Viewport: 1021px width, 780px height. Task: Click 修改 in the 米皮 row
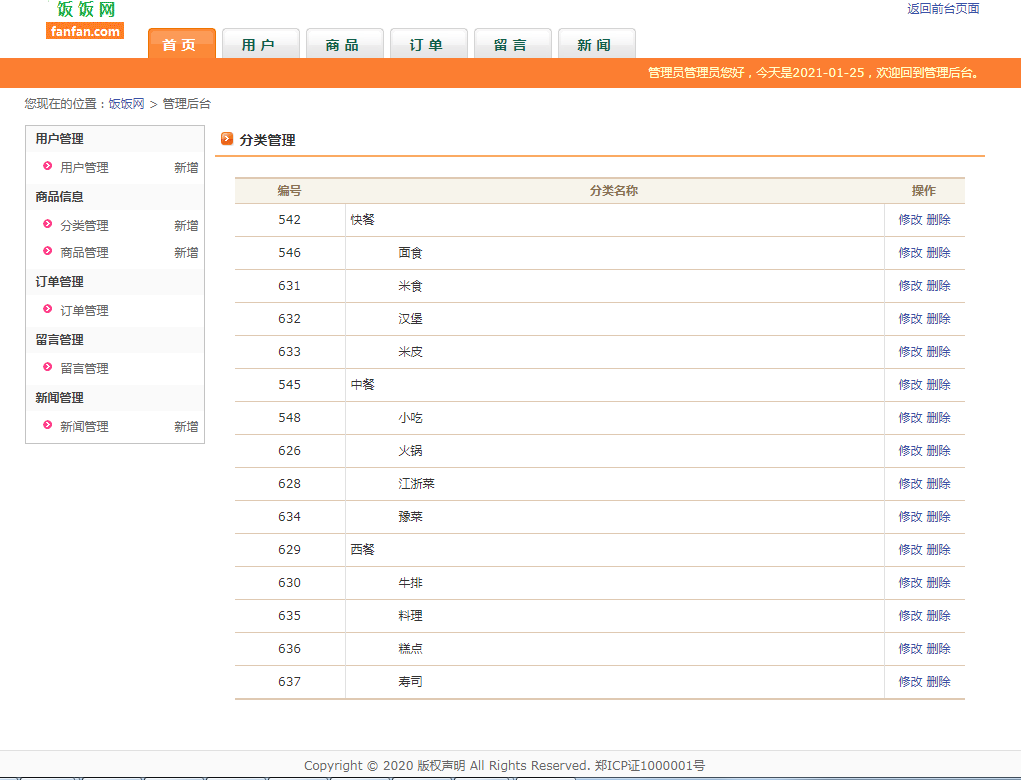click(x=910, y=352)
